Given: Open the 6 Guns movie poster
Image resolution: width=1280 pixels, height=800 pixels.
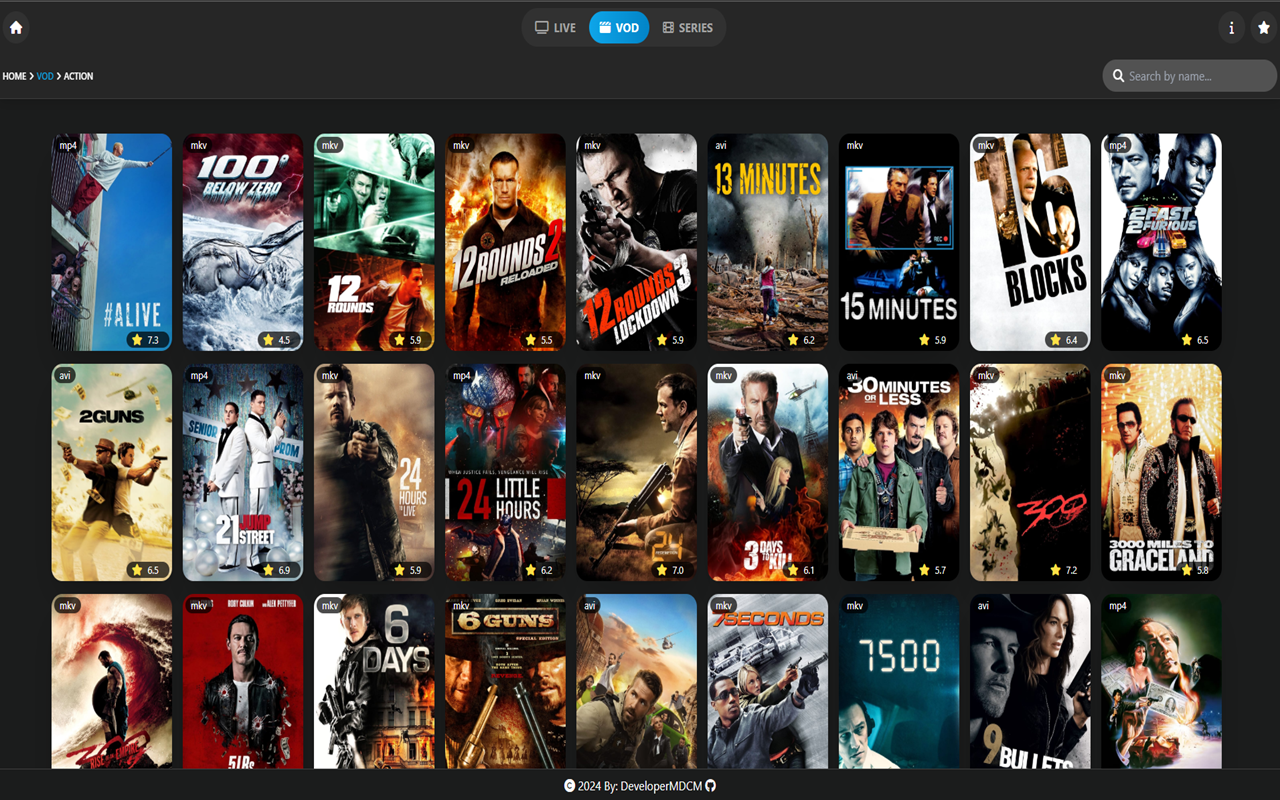Looking at the screenshot, I should [x=505, y=682].
